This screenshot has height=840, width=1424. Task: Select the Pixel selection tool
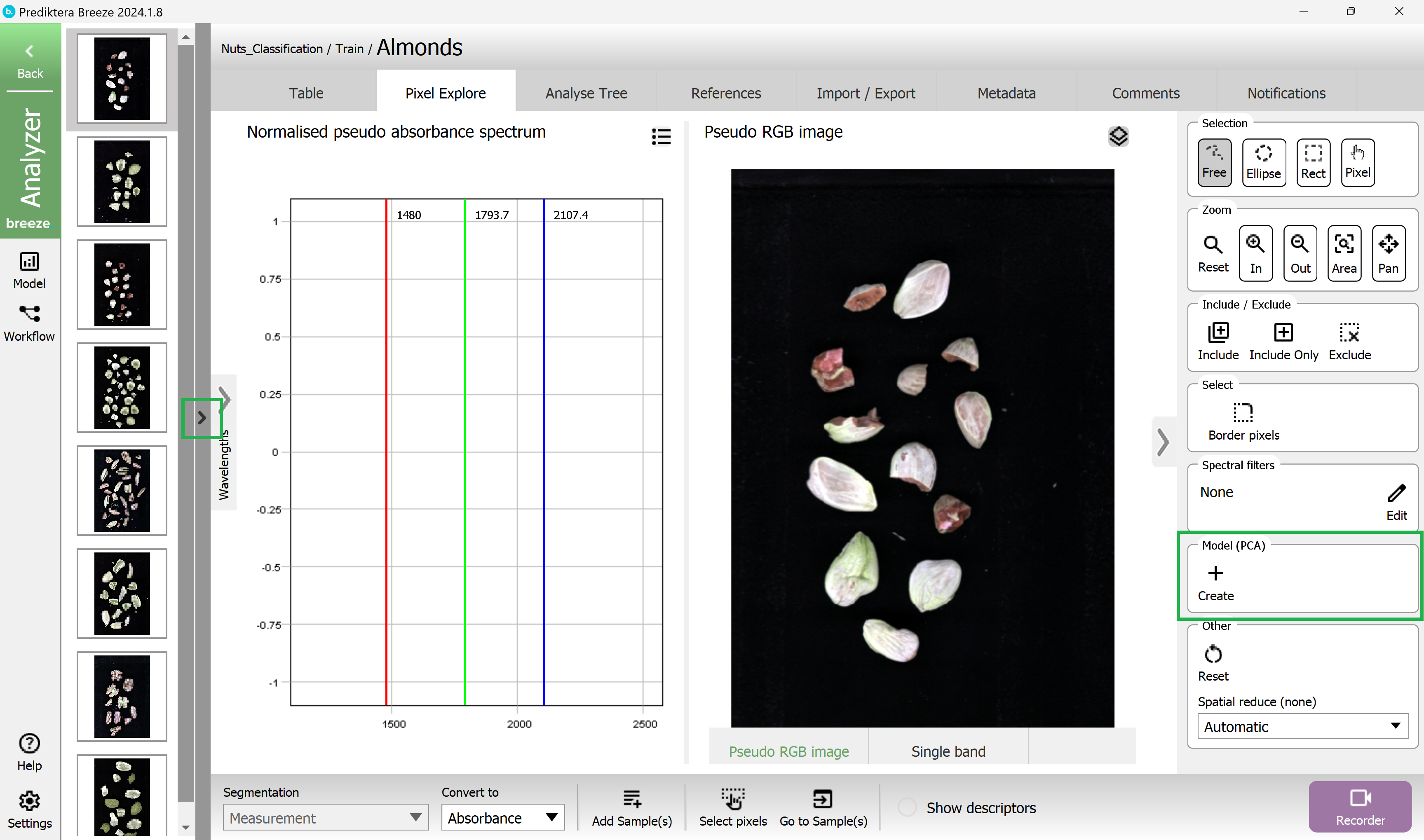pos(1357,160)
